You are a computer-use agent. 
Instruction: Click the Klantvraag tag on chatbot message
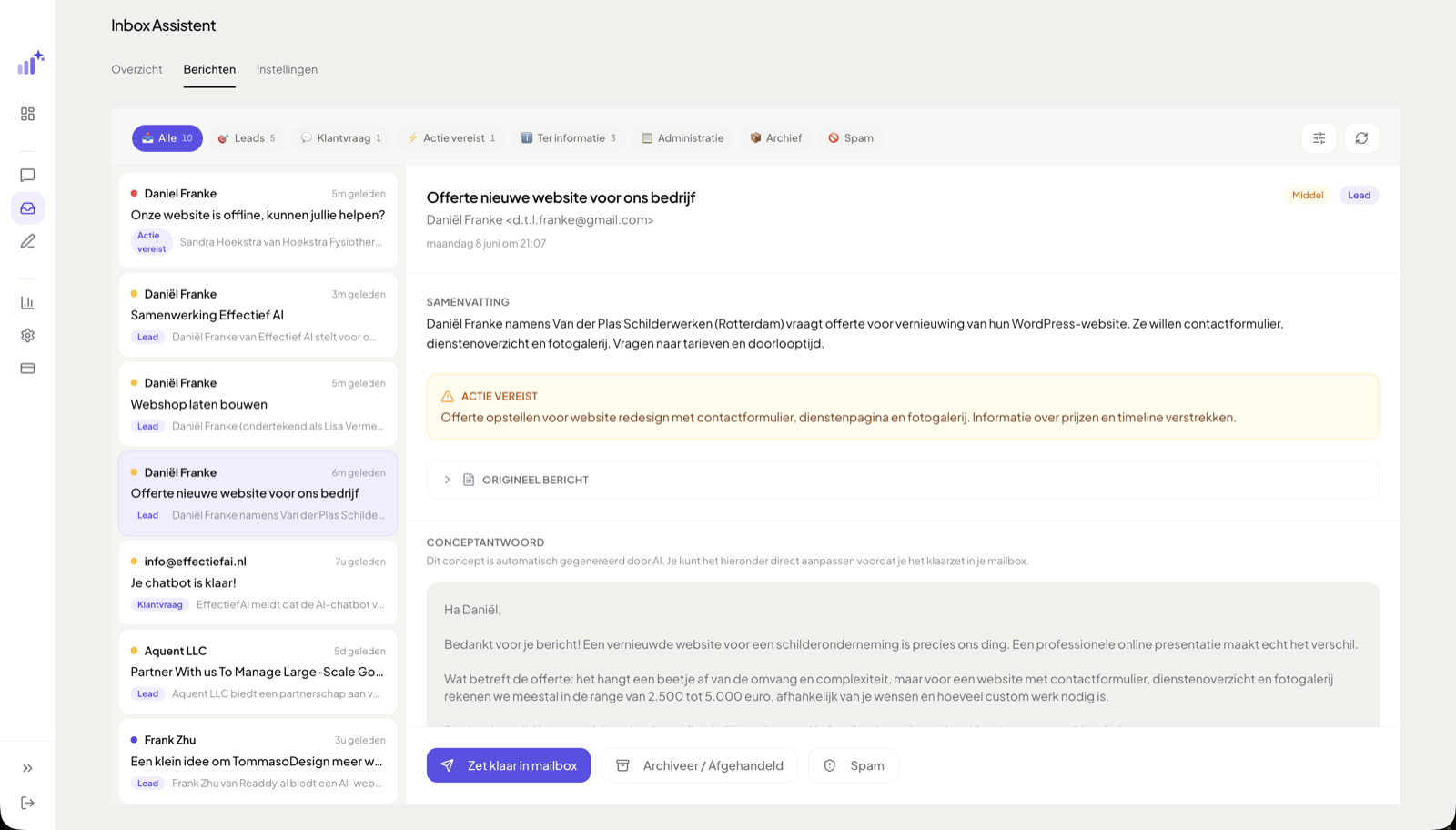pyautogui.click(x=160, y=604)
